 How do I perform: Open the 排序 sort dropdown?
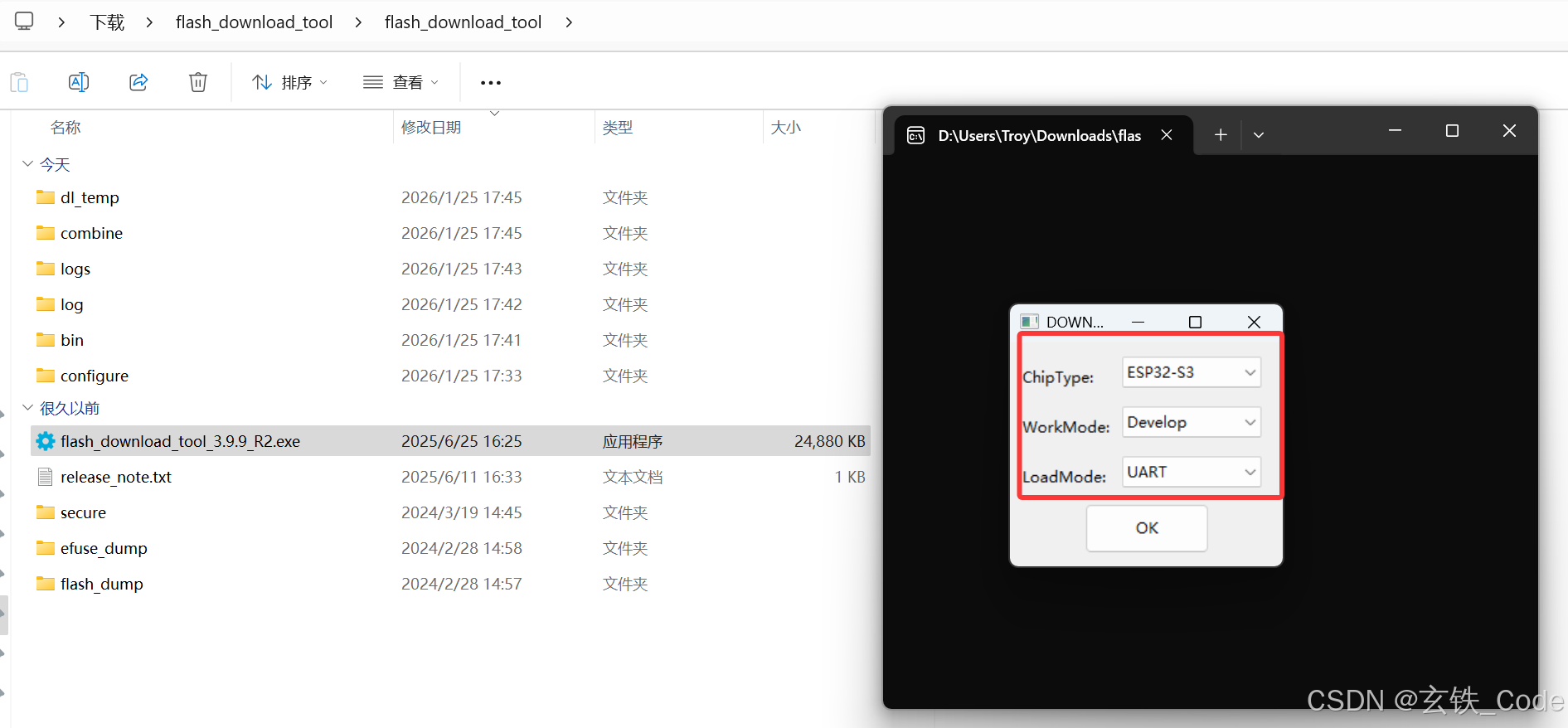290,82
